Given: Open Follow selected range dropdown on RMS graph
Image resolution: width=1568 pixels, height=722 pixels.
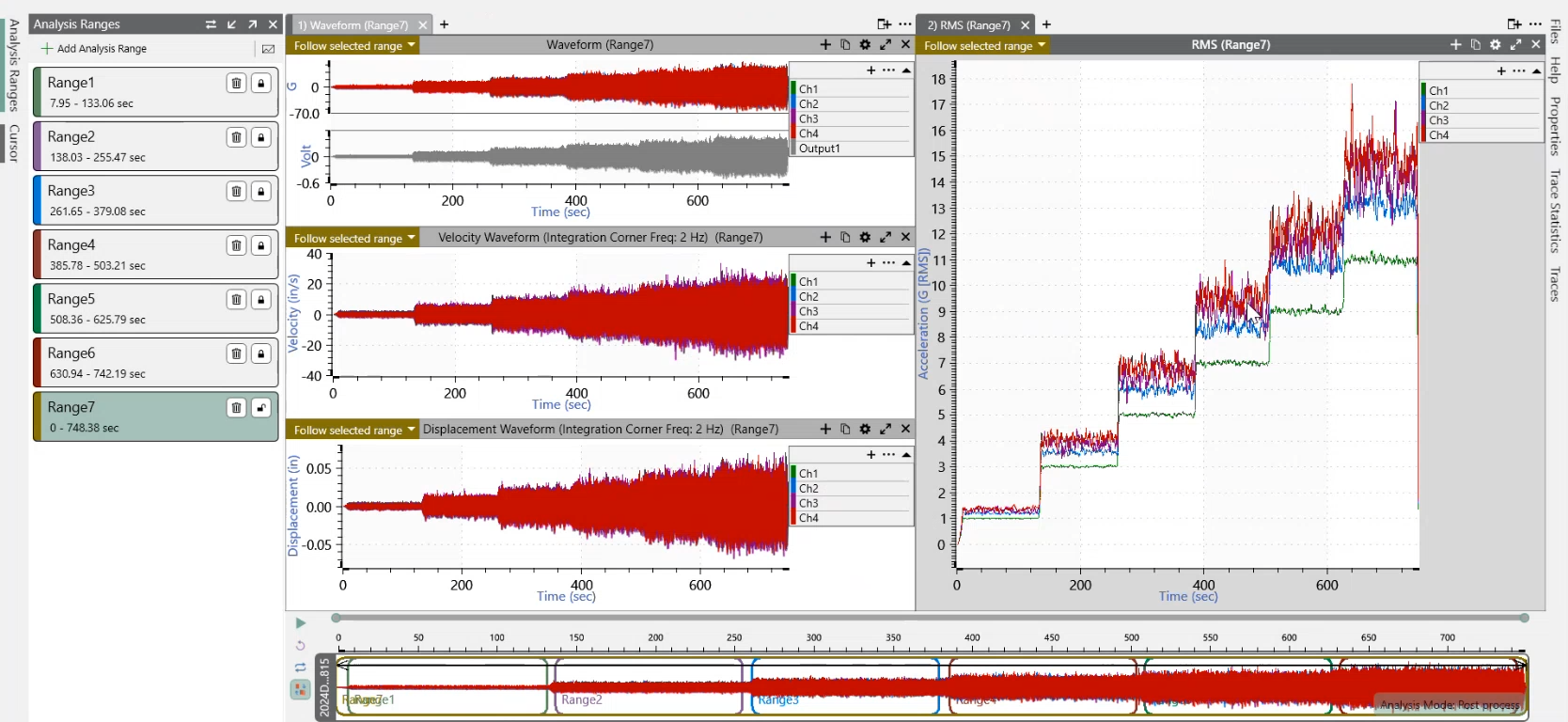Looking at the screenshot, I should pyautogui.click(x=984, y=46).
